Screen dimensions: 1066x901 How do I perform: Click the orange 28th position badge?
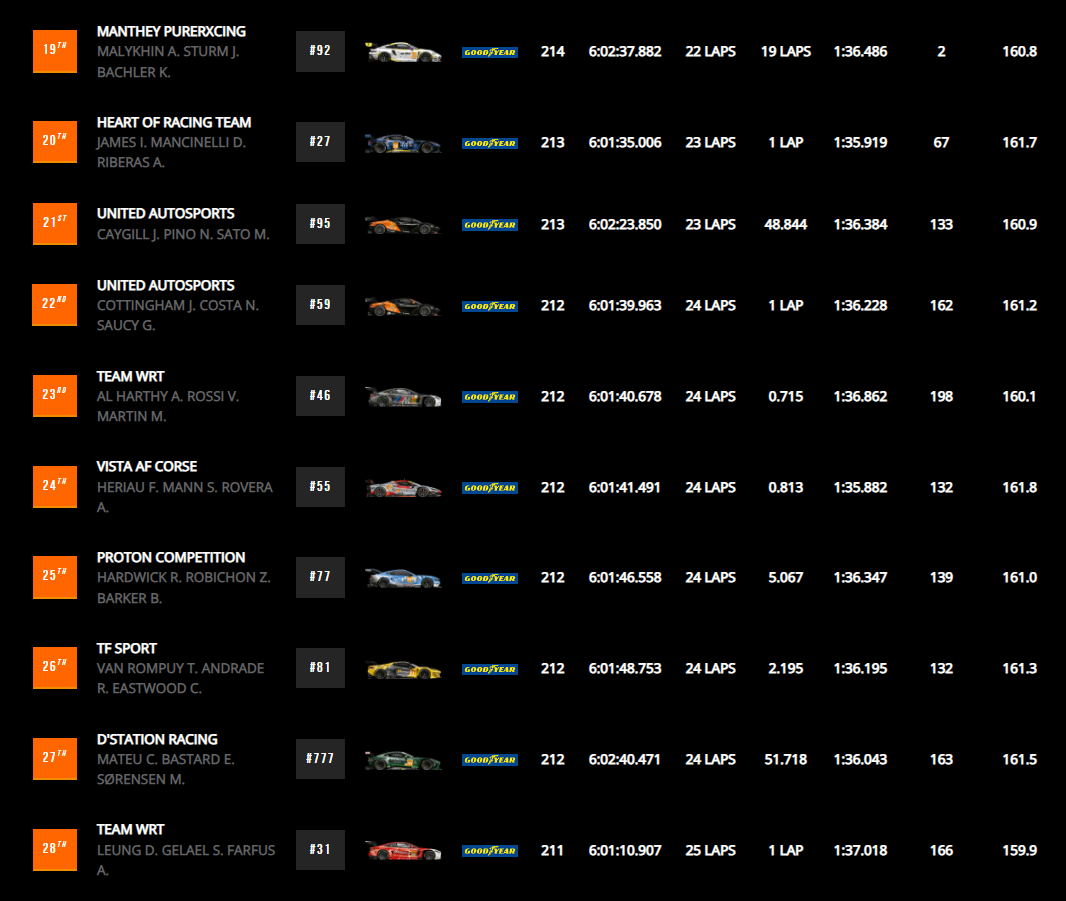[x=55, y=849]
